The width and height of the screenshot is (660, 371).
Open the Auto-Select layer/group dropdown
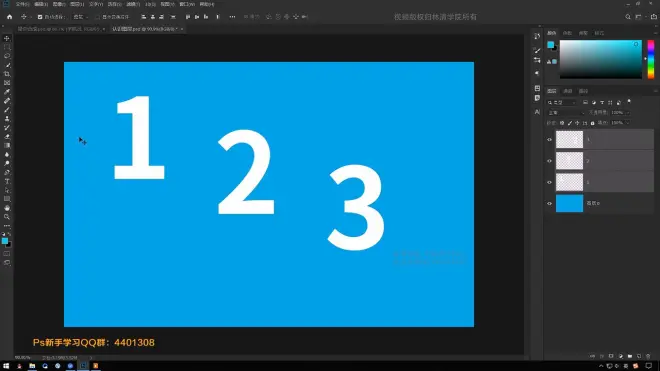point(80,17)
